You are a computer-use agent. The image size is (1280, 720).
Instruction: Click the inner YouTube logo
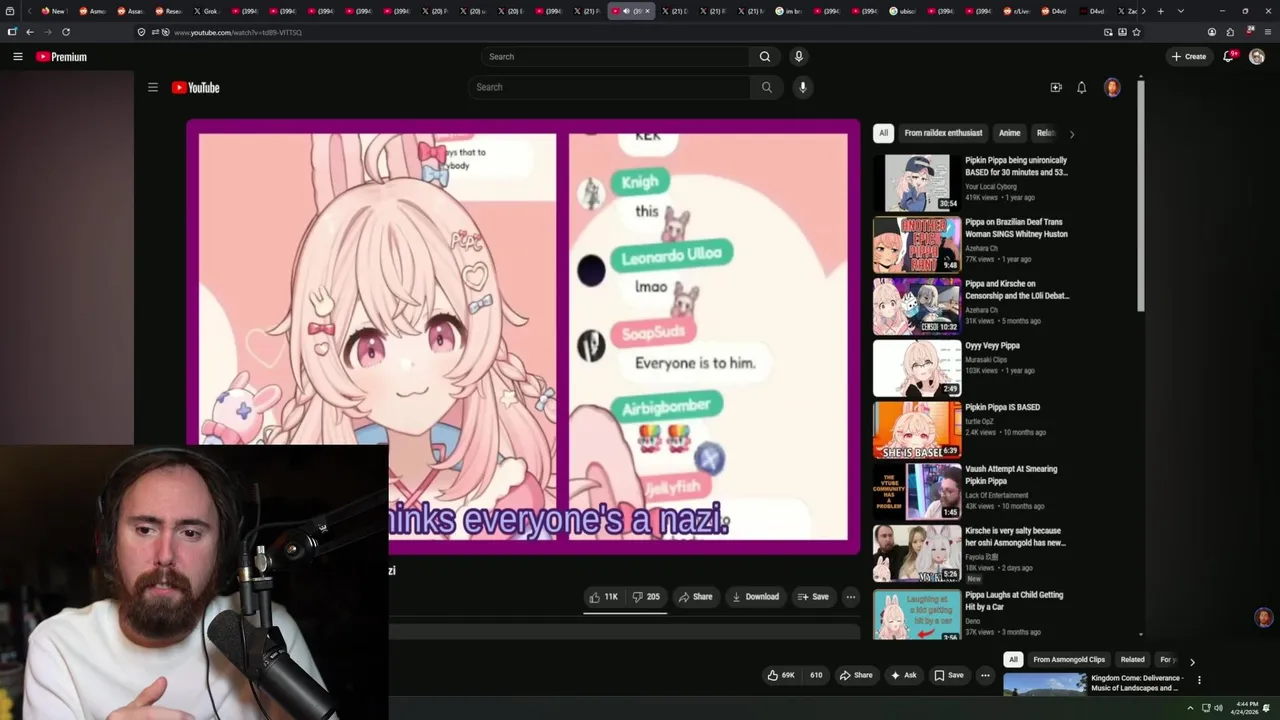(196, 88)
